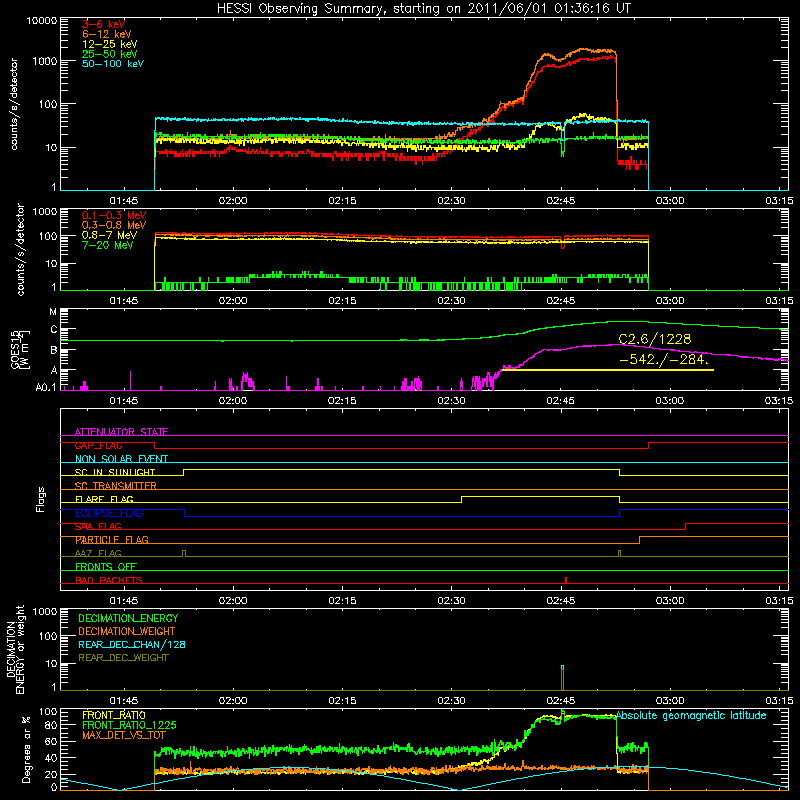The height and width of the screenshot is (800, 800).
Task: Click the 'FRONT_RATIO' legend label
Action: (114, 715)
